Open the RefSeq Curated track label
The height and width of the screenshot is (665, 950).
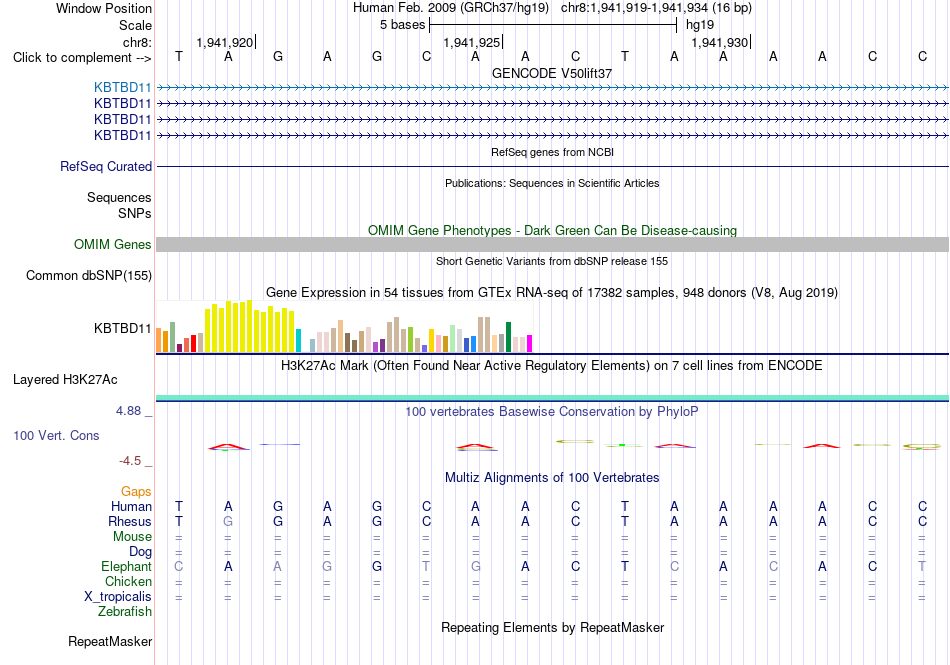106,167
